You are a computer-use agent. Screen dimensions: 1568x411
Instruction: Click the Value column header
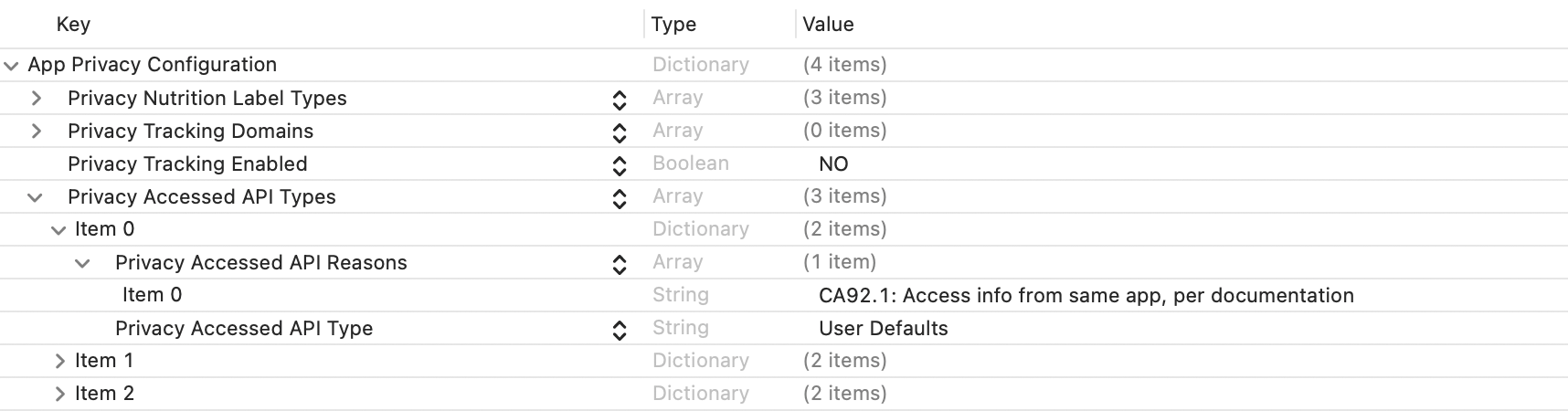point(828,25)
